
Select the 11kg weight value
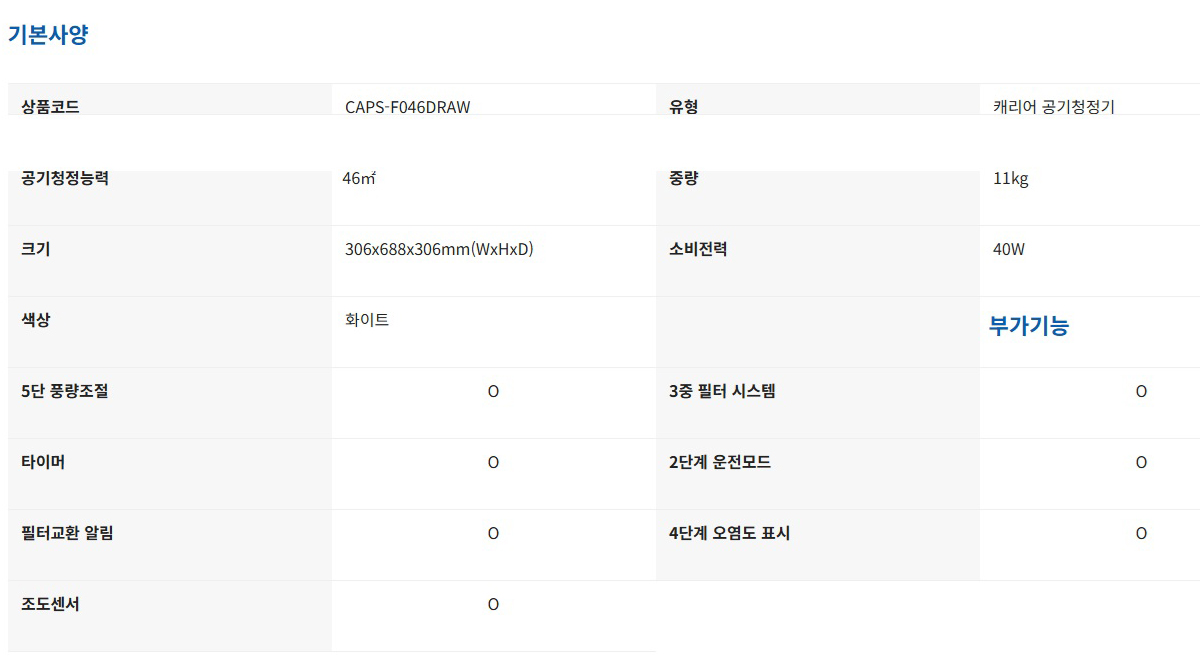[x=1010, y=179]
